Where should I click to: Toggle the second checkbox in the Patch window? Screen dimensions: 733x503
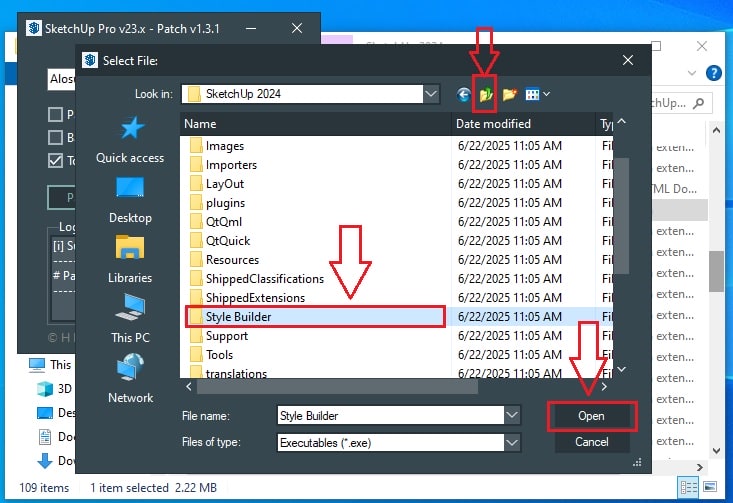point(55,137)
